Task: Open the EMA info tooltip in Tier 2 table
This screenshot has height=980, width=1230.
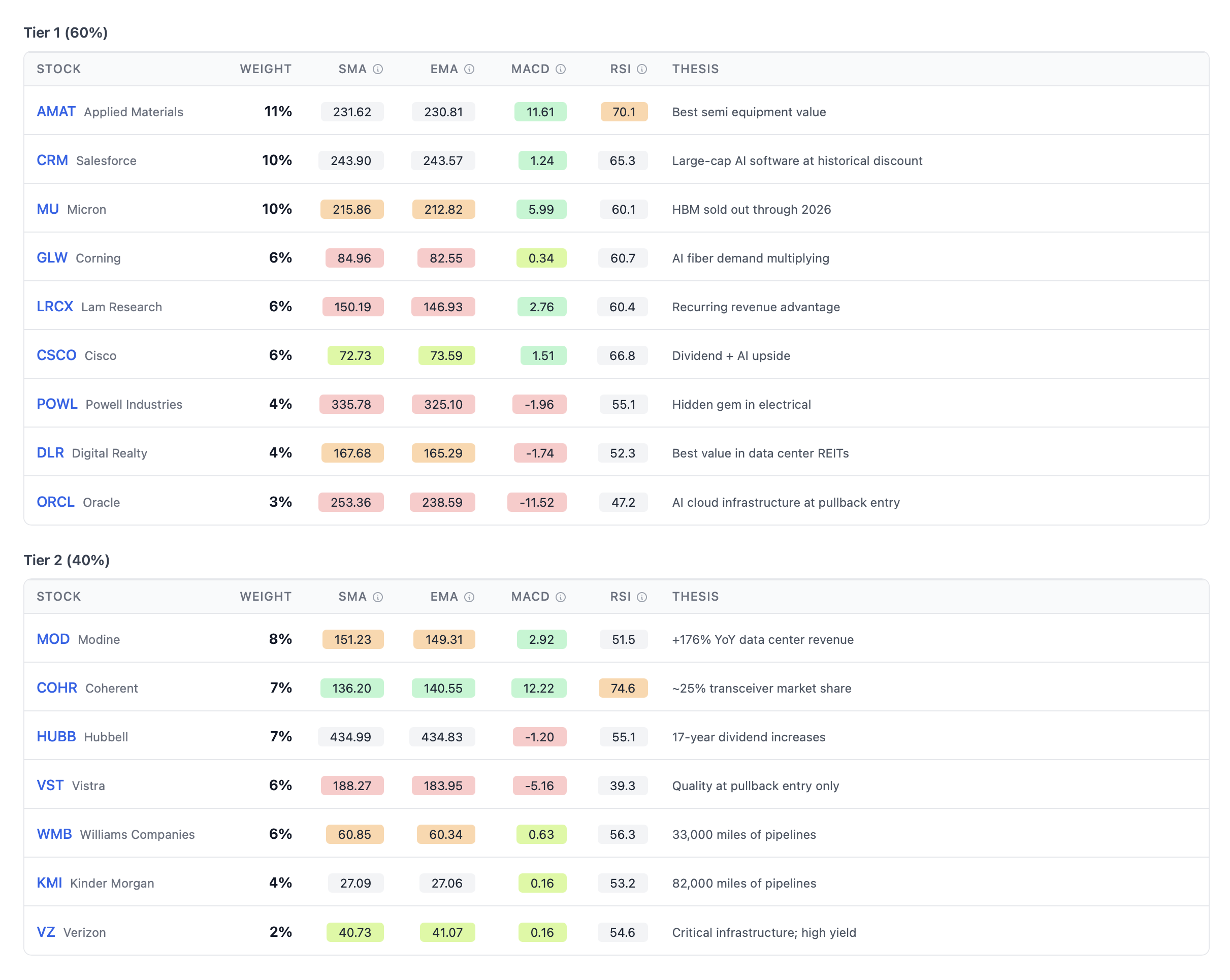Action: 469,596
